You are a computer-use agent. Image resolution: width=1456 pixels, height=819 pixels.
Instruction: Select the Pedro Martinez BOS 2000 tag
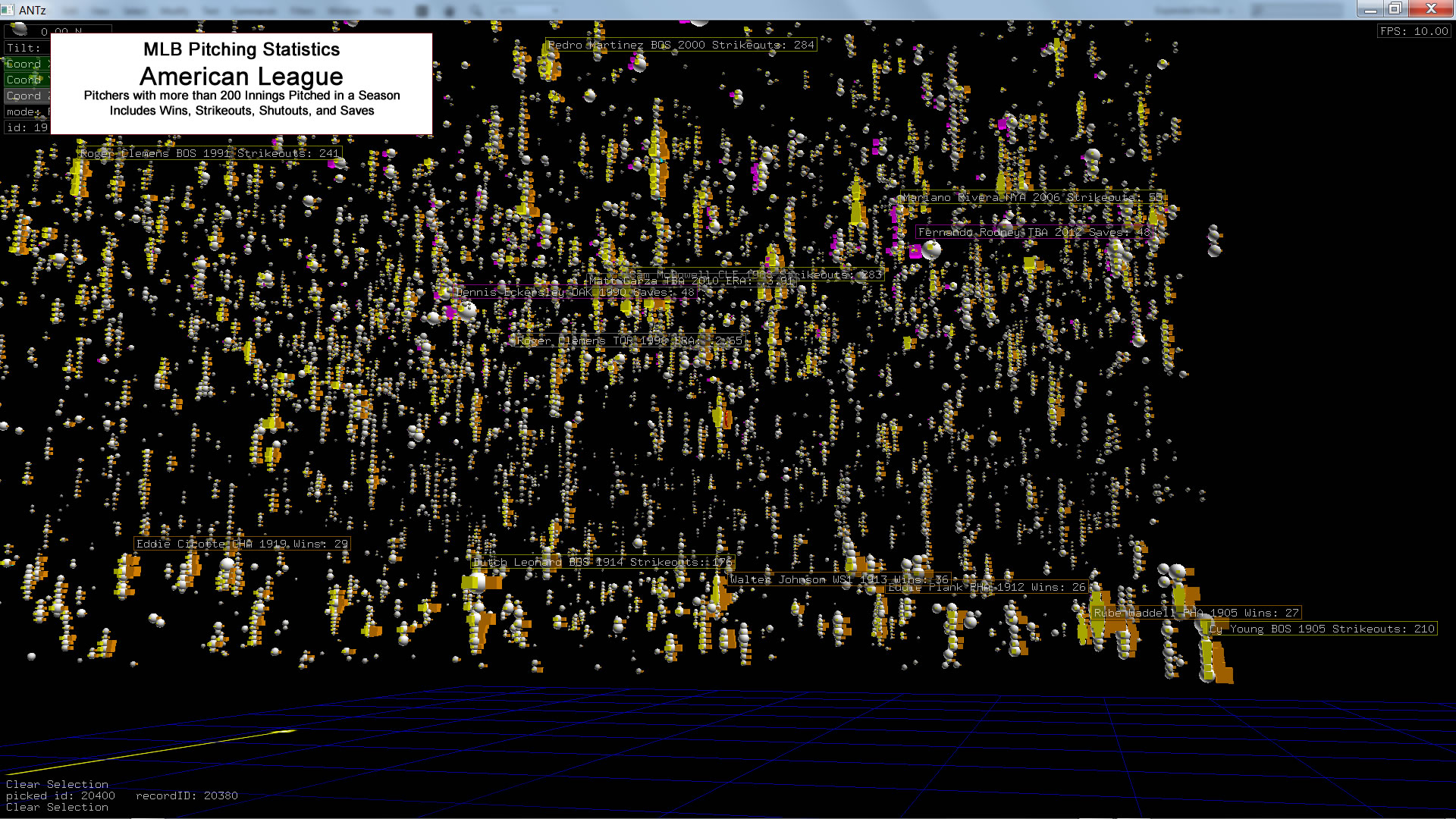pos(680,45)
